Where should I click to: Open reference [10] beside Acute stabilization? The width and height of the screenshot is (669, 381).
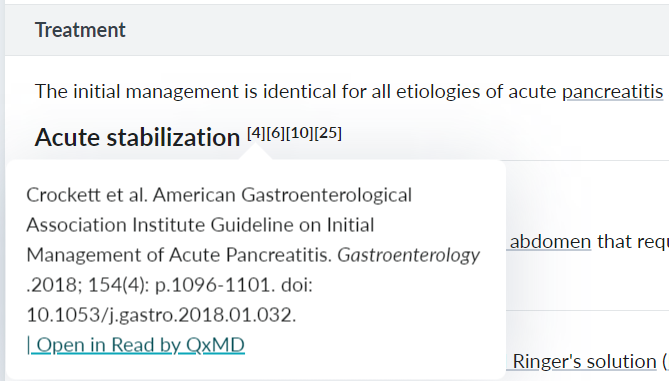(x=300, y=133)
